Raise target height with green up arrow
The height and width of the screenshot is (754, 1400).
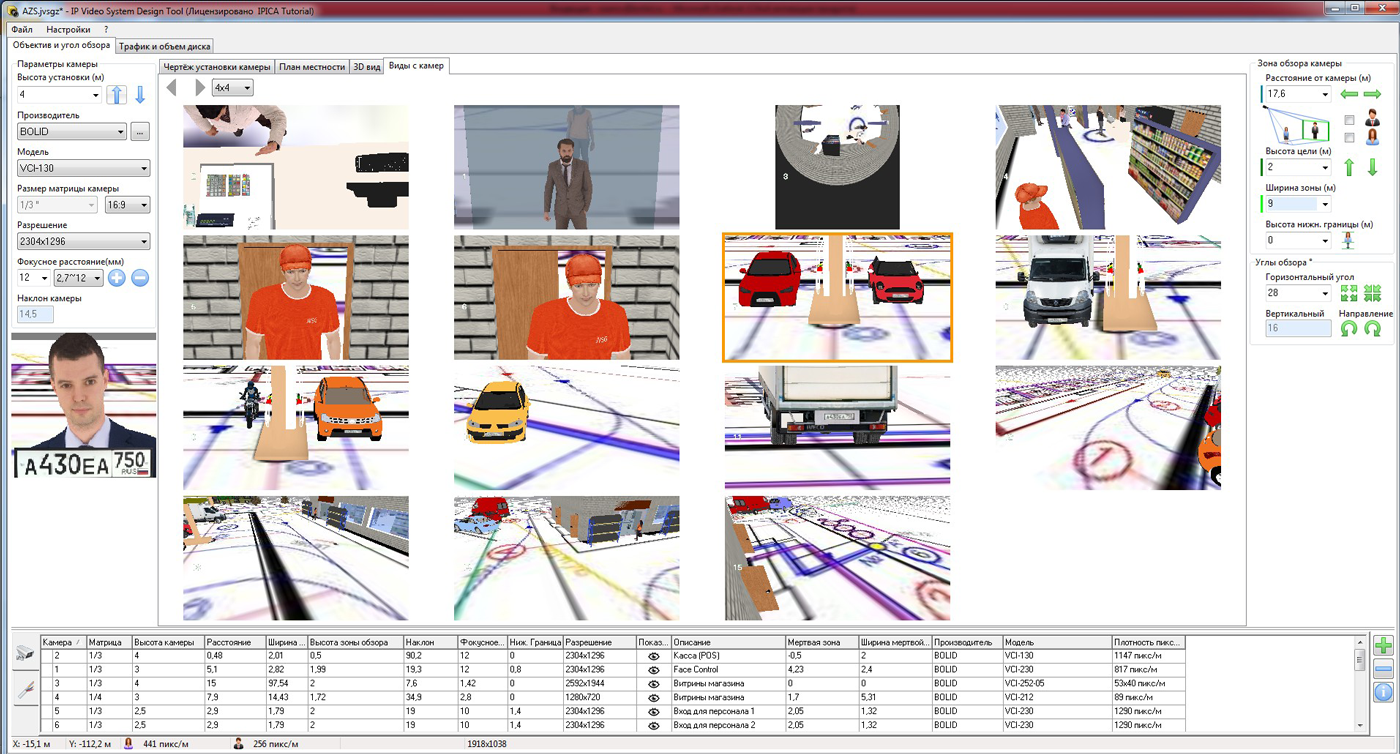coord(1349,167)
